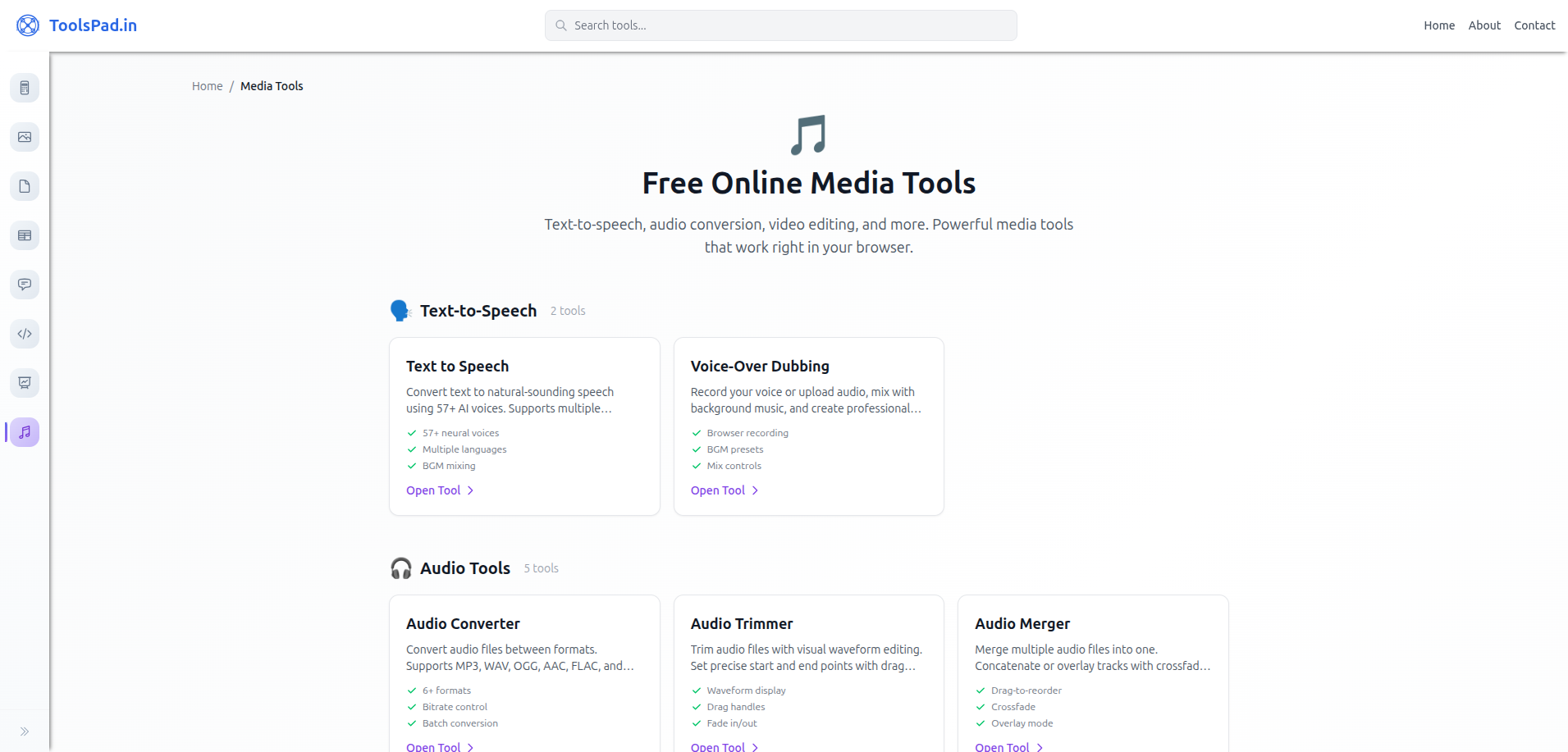Select Home in the top navigation

point(1438,25)
